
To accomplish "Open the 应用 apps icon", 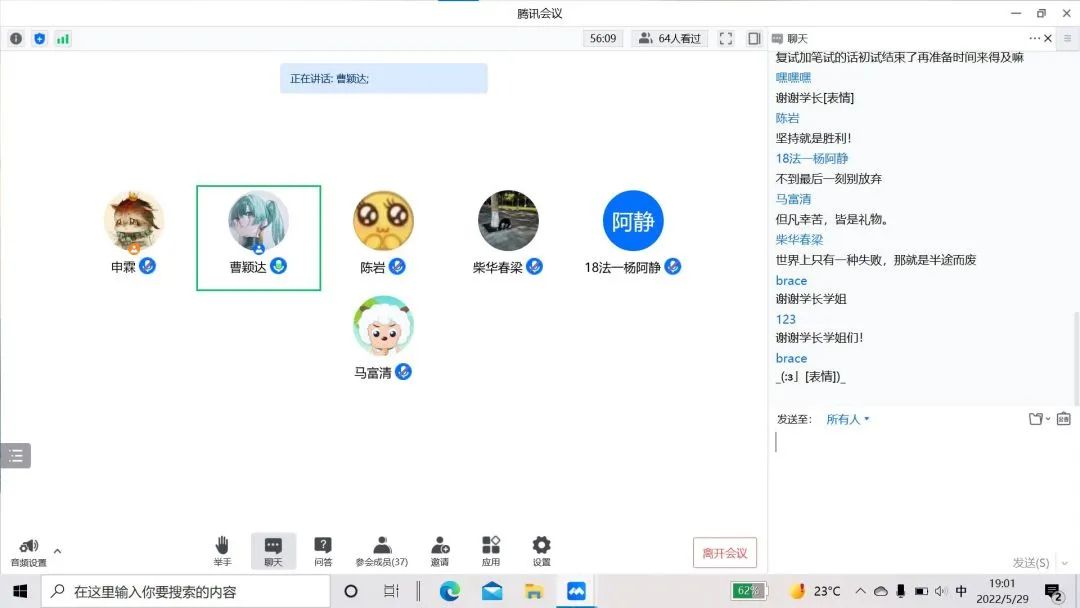I will tap(491, 550).
